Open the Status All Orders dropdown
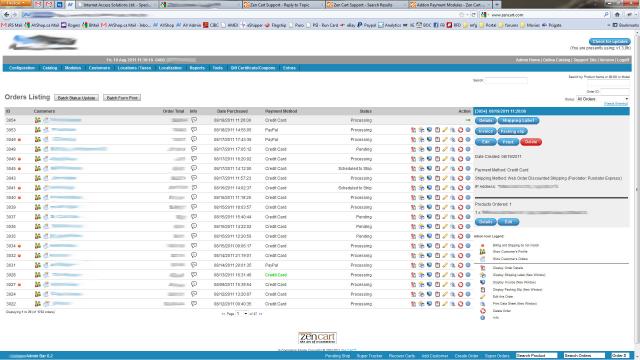Screen dimensions: 640x360 (x=602, y=99)
